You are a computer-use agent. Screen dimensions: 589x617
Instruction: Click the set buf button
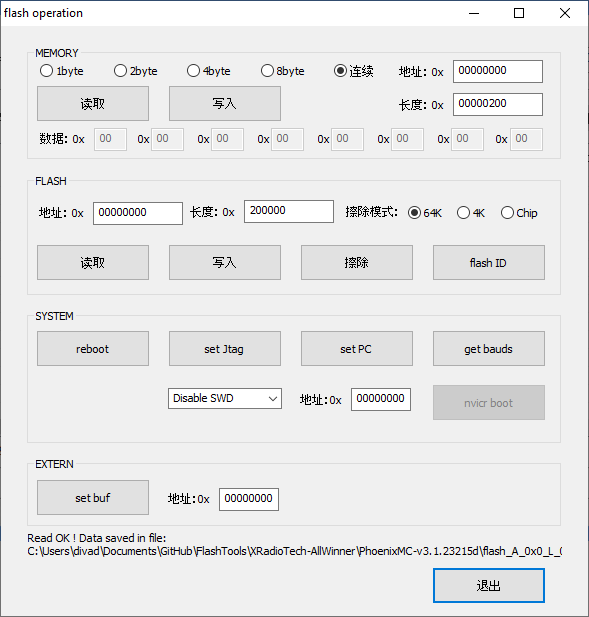coord(93,497)
